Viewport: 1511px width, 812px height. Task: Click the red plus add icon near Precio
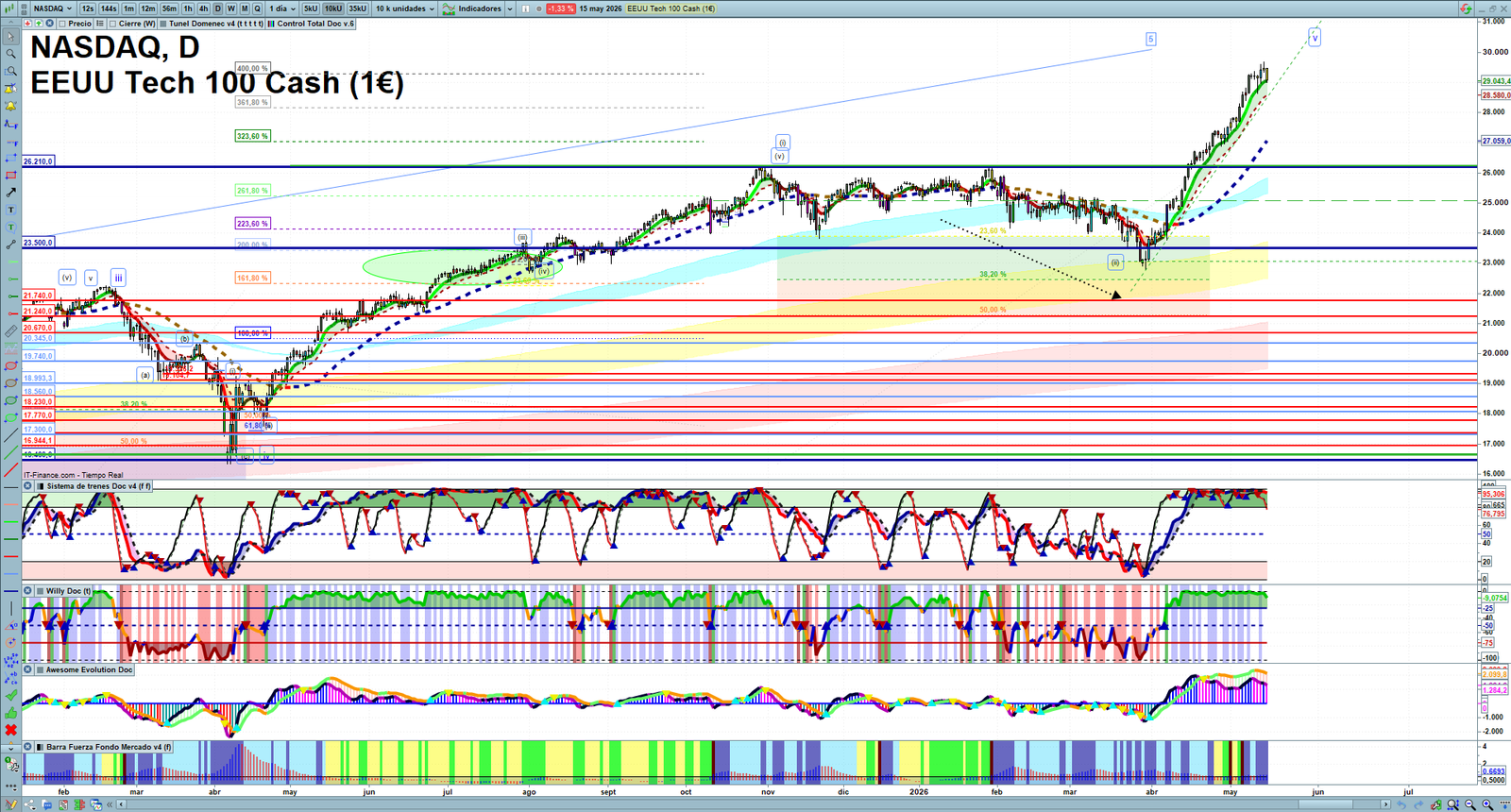point(27,24)
